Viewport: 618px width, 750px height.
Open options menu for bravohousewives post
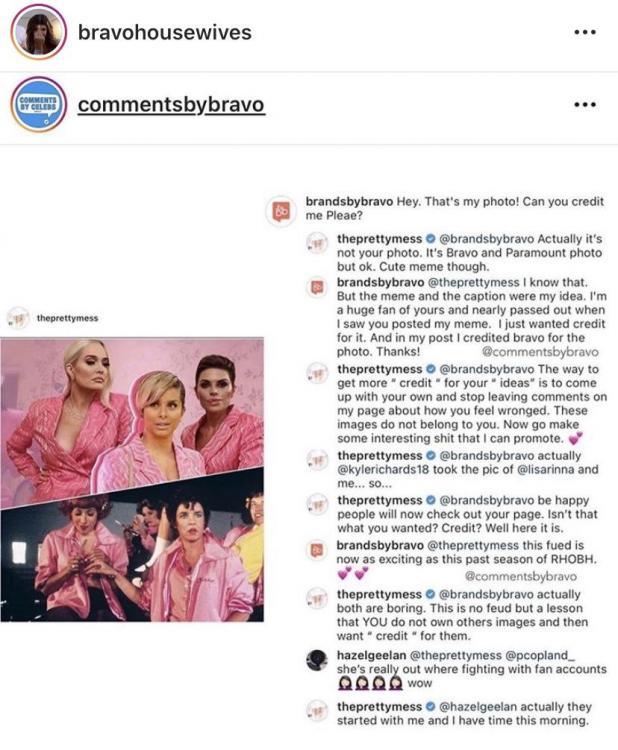click(585, 32)
